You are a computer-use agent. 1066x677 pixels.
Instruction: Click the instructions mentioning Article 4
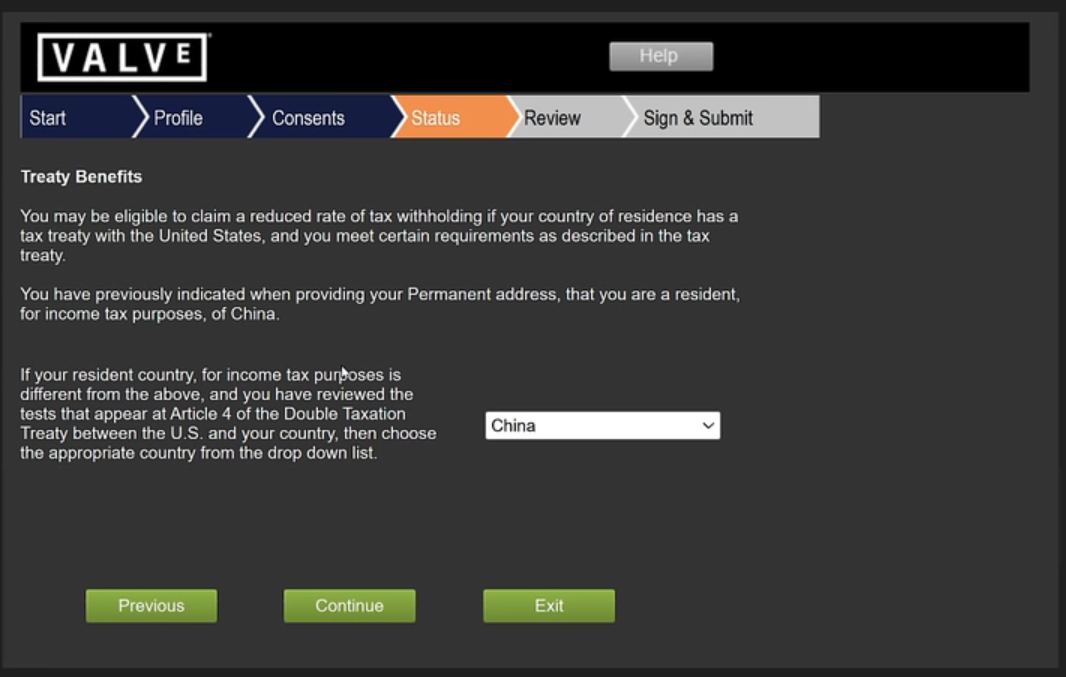pyautogui.click(x=228, y=414)
